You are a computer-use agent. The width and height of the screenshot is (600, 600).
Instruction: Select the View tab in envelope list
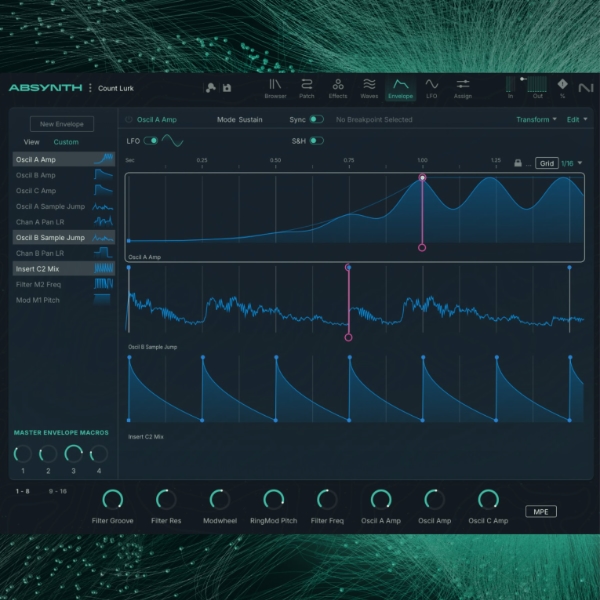(x=31, y=142)
